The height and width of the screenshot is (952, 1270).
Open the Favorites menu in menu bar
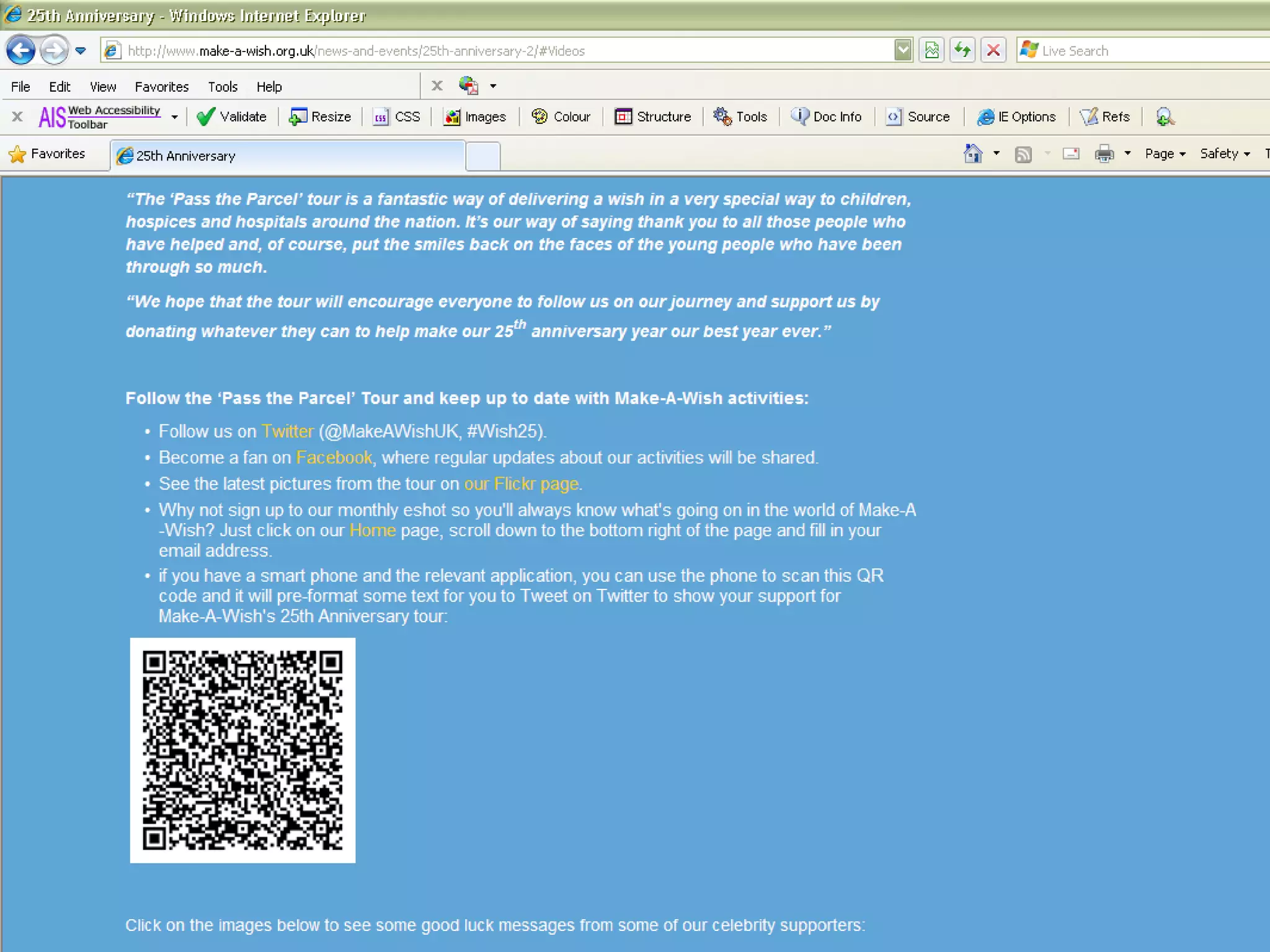click(161, 87)
